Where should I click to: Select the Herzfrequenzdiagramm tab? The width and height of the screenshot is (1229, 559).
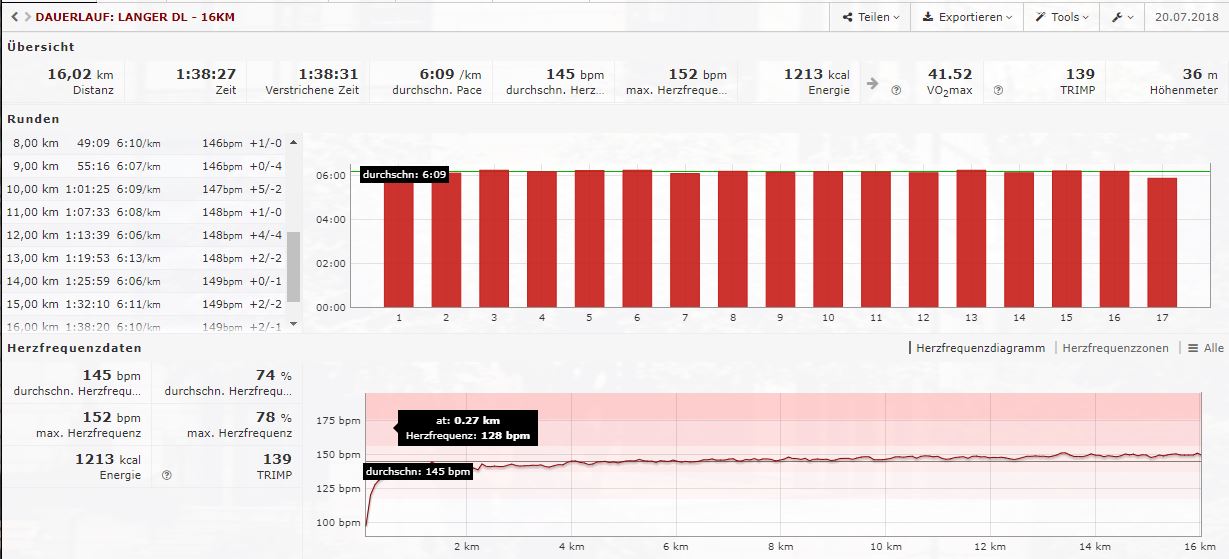click(980, 348)
